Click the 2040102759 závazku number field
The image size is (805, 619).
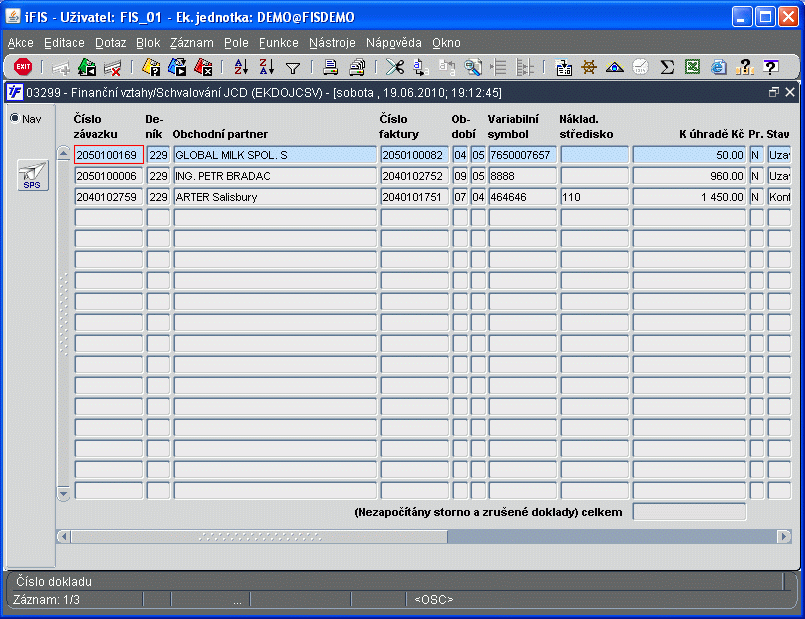[108, 197]
